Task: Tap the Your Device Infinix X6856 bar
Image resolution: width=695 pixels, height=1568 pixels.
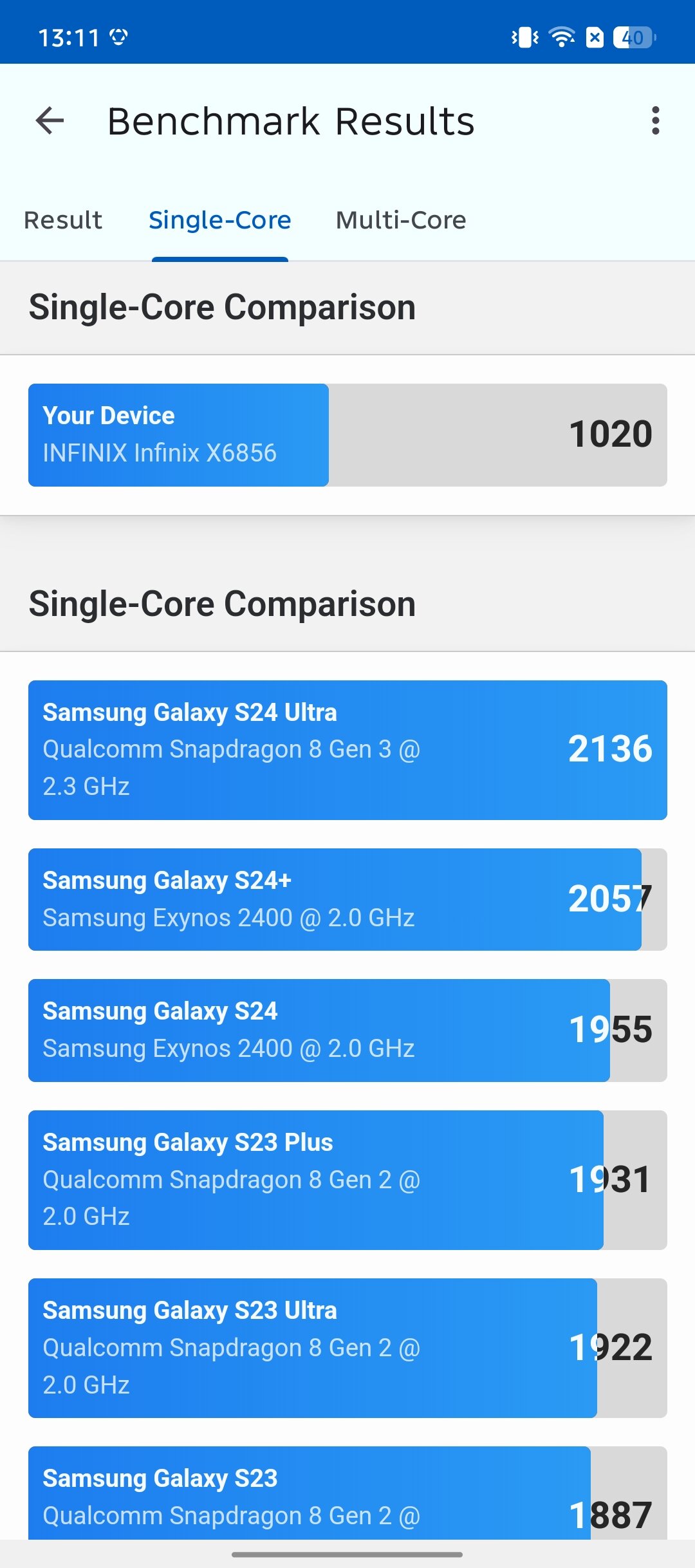Action: [347, 435]
